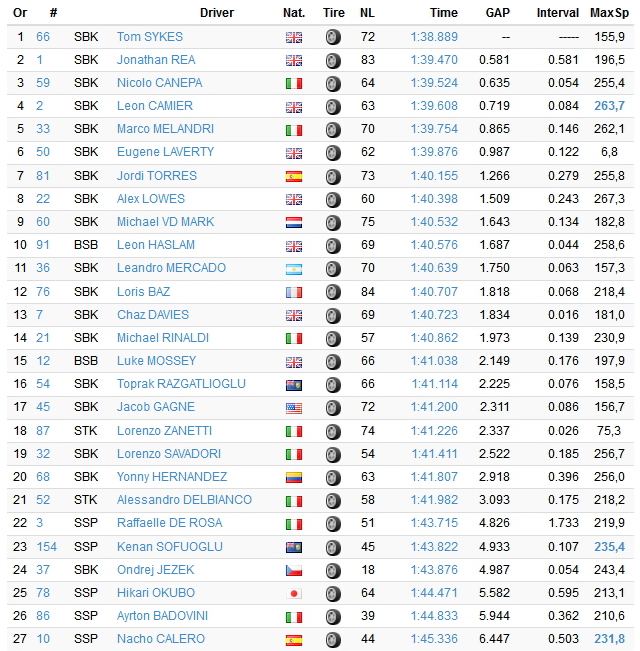640x651 pixels.
Task: Click the Spanish flag beside Jordi TORRES
Action: coord(294,176)
